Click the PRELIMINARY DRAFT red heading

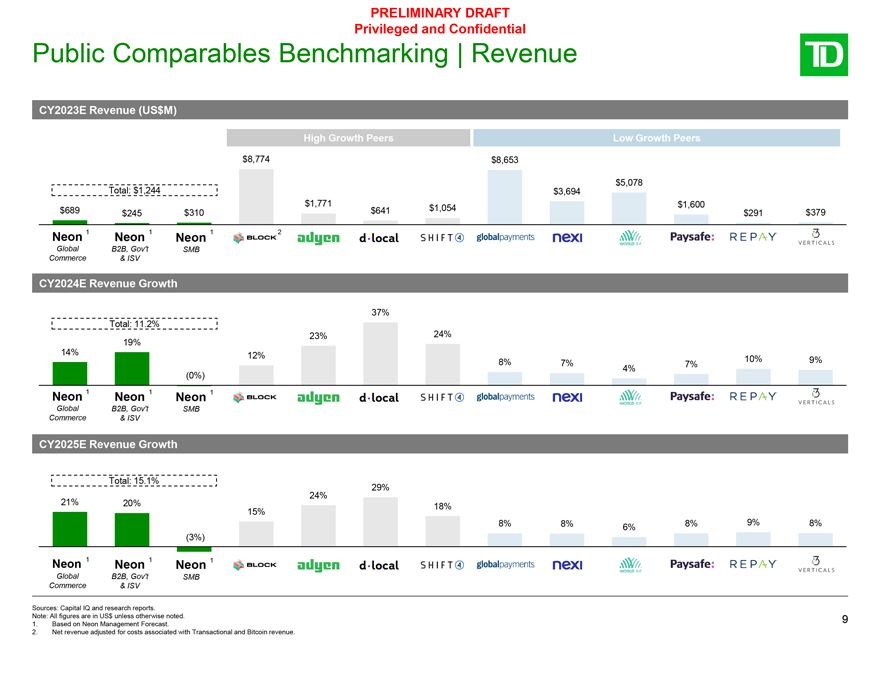[x=440, y=12]
